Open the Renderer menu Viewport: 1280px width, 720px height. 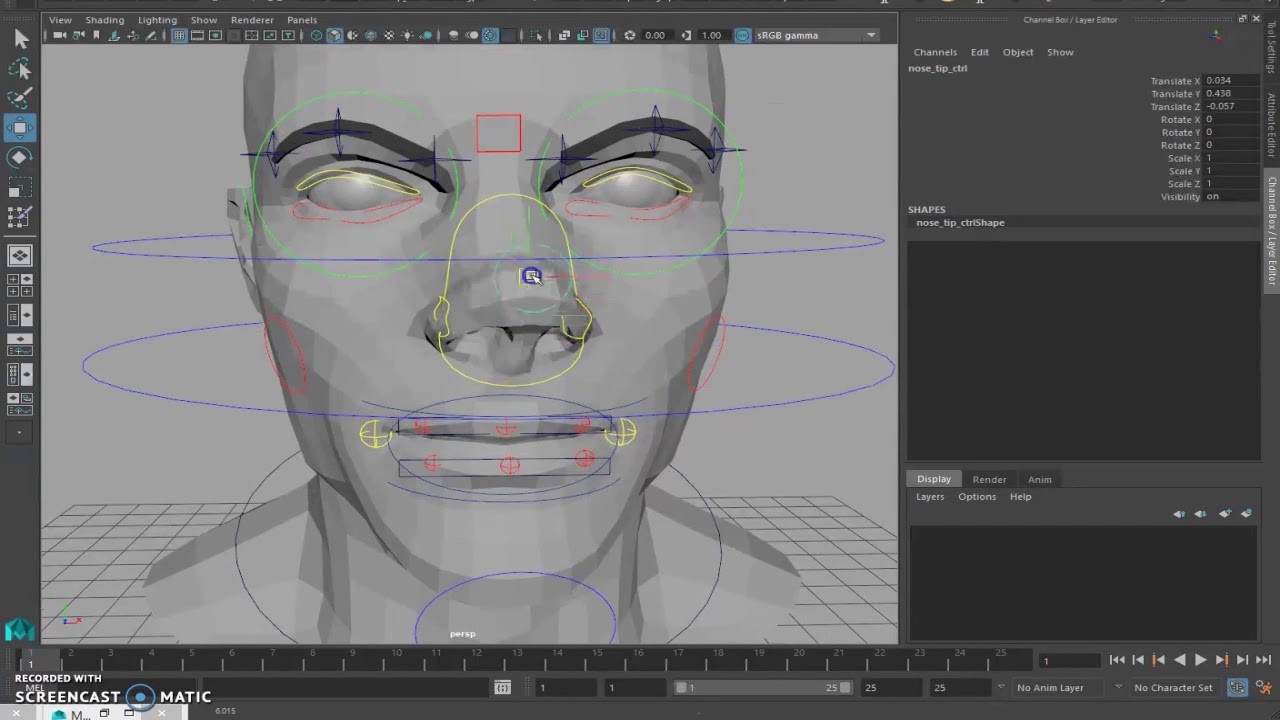tap(252, 19)
